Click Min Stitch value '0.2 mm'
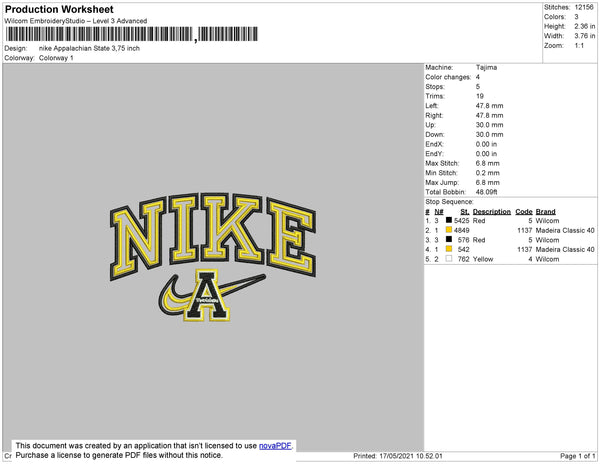This screenshot has width=600, height=464. 488,173
